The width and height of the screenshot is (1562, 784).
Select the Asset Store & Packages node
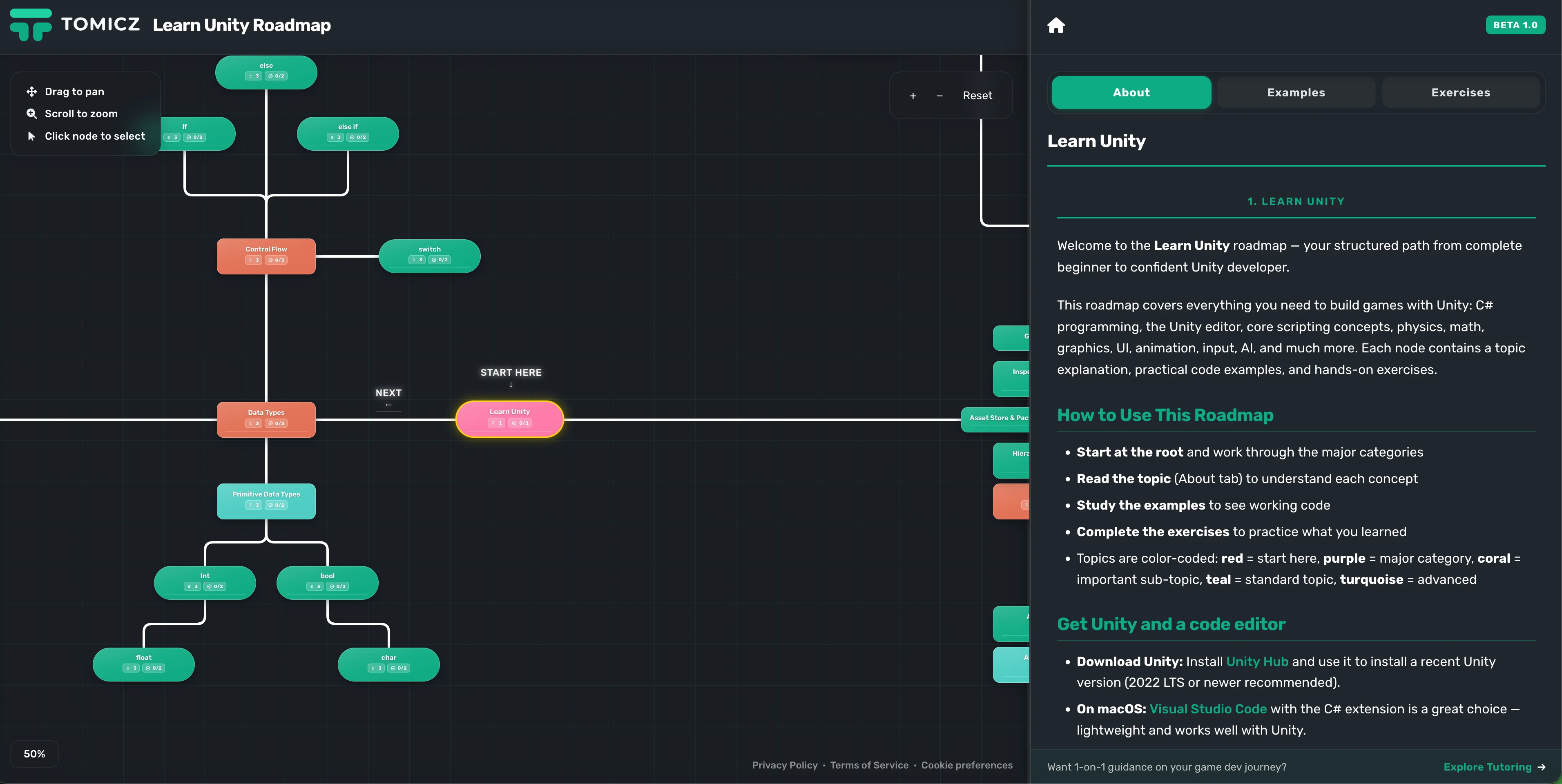coord(995,419)
